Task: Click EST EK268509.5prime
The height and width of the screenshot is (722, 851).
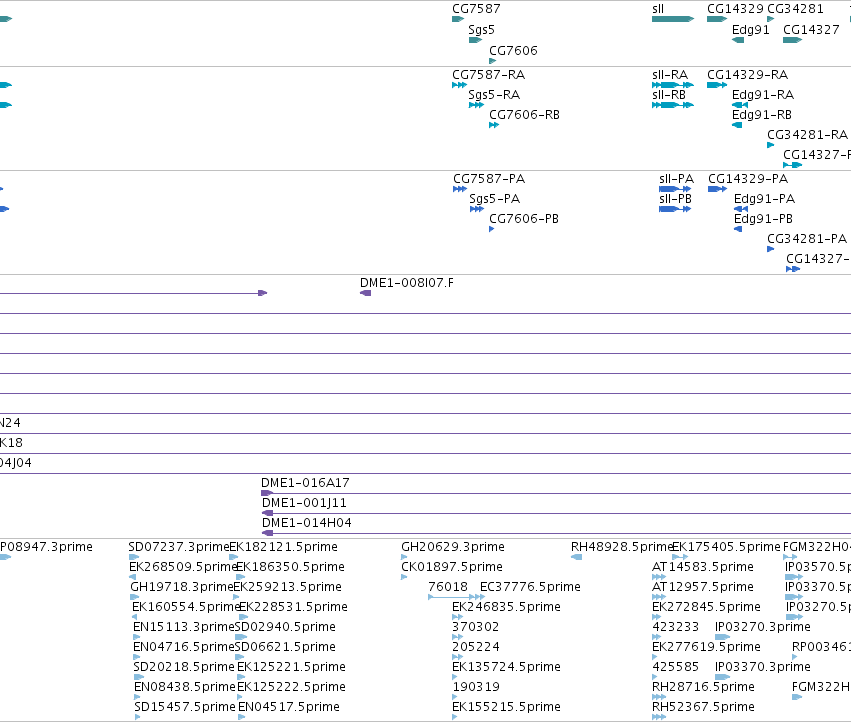Action: coord(183,567)
